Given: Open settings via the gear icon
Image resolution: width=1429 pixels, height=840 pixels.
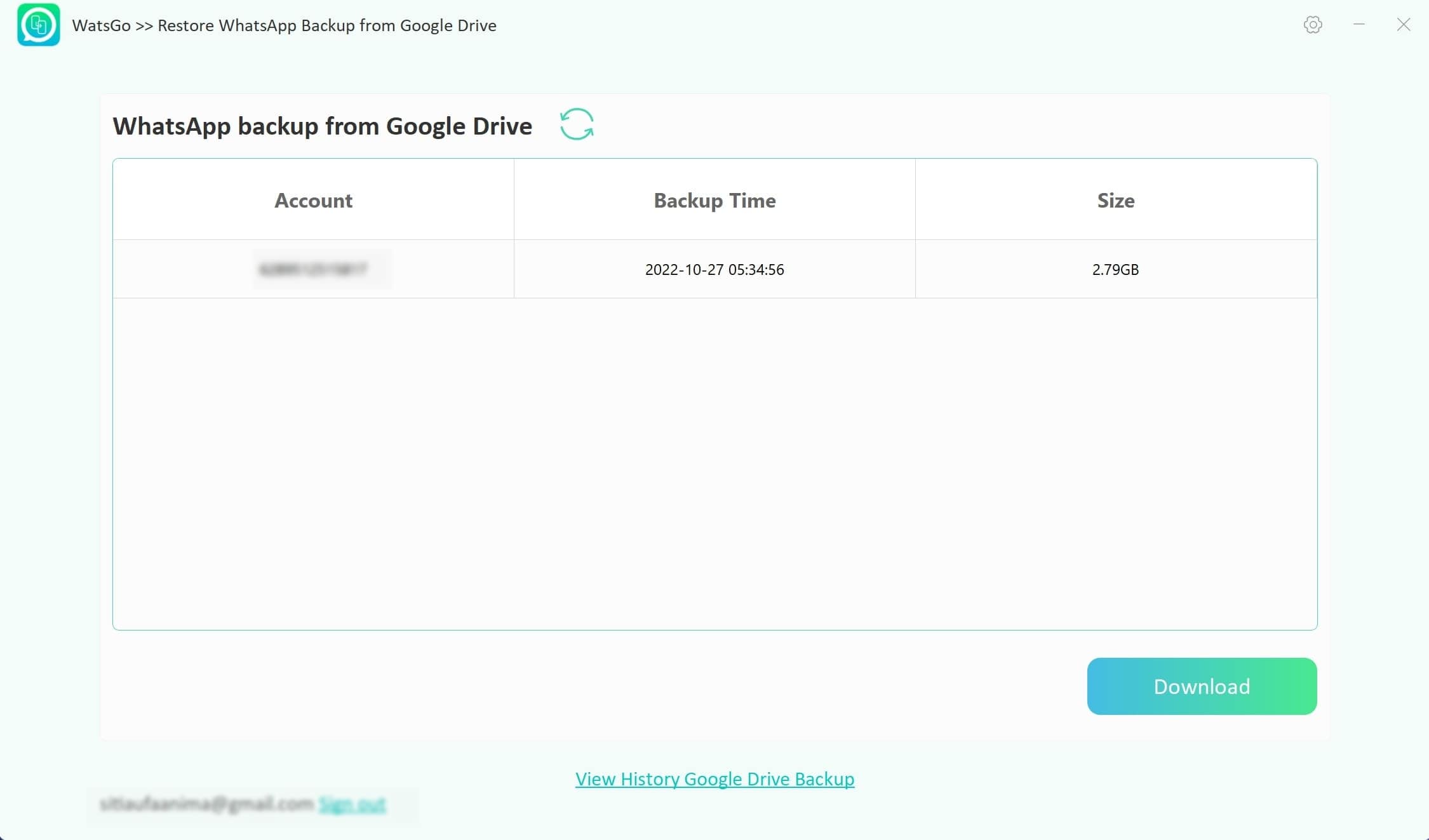Looking at the screenshot, I should (1313, 25).
